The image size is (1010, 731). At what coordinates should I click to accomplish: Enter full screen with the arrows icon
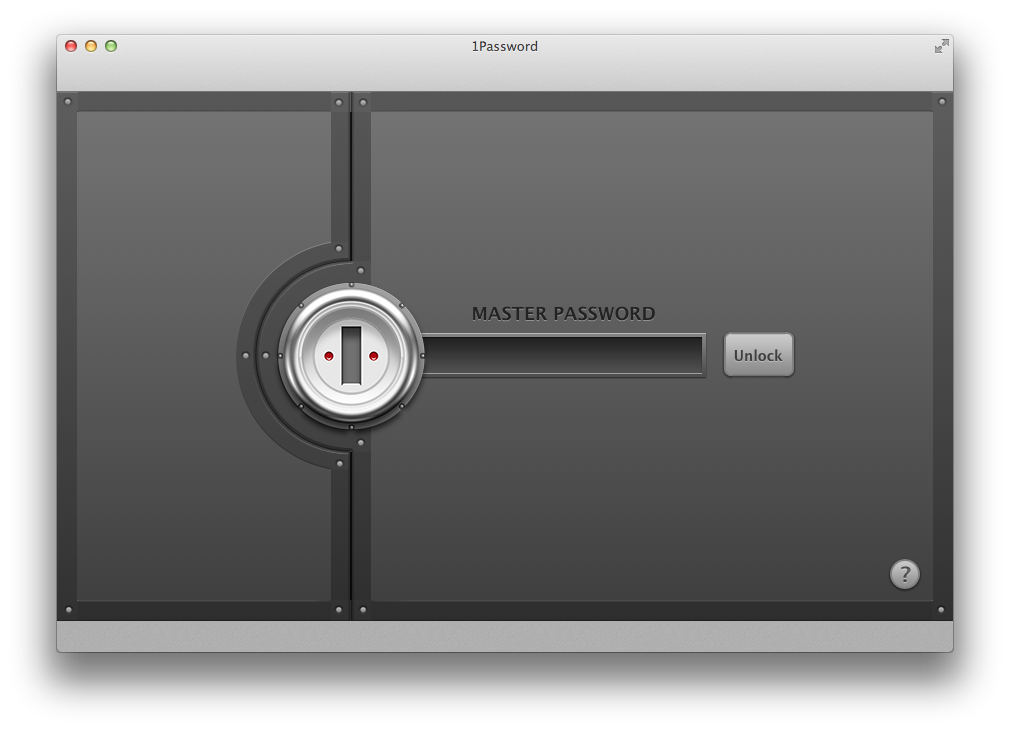941,46
